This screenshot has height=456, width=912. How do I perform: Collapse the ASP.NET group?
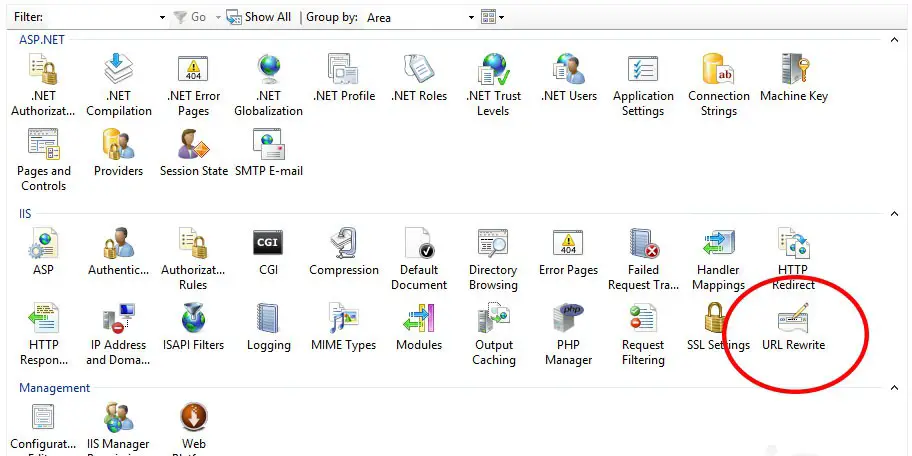894,40
